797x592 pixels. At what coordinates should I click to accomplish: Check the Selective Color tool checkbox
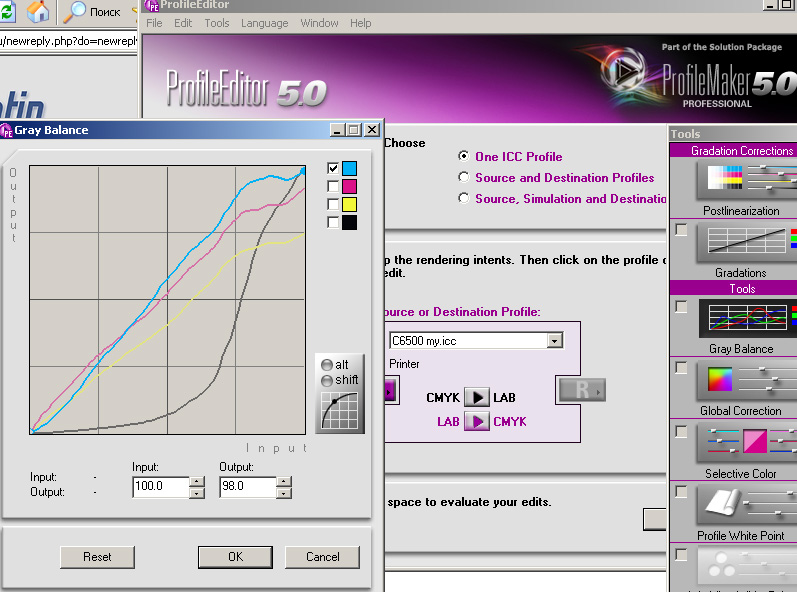[x=681, y=431]
